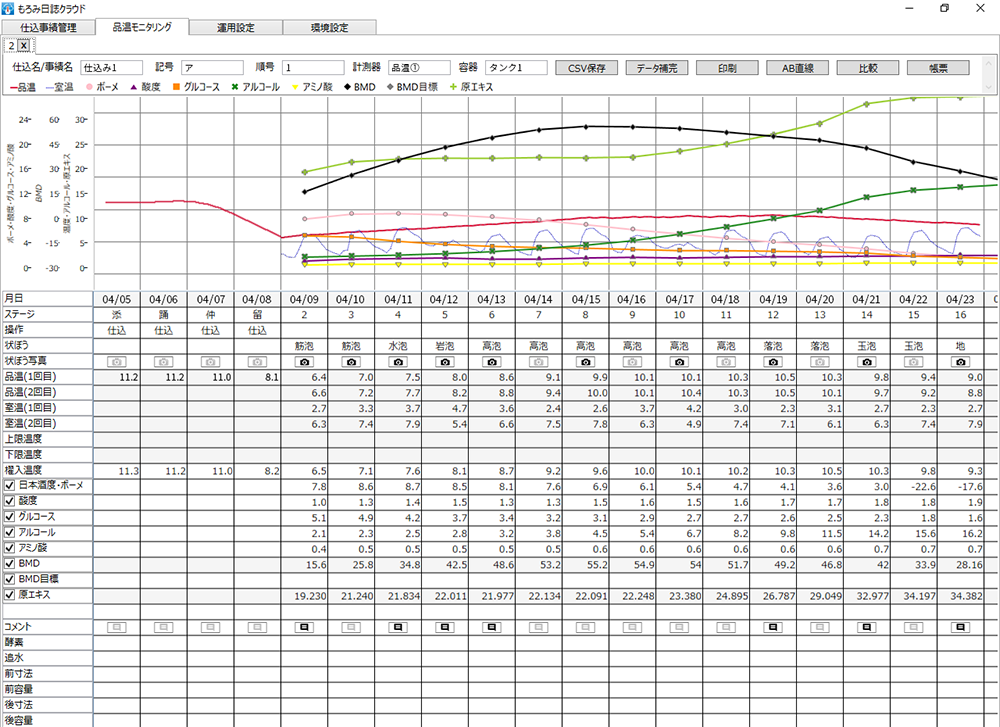The image size is (1000, 727).
Task: Select the document tab labeled 2
Action: tap(11, 46)
